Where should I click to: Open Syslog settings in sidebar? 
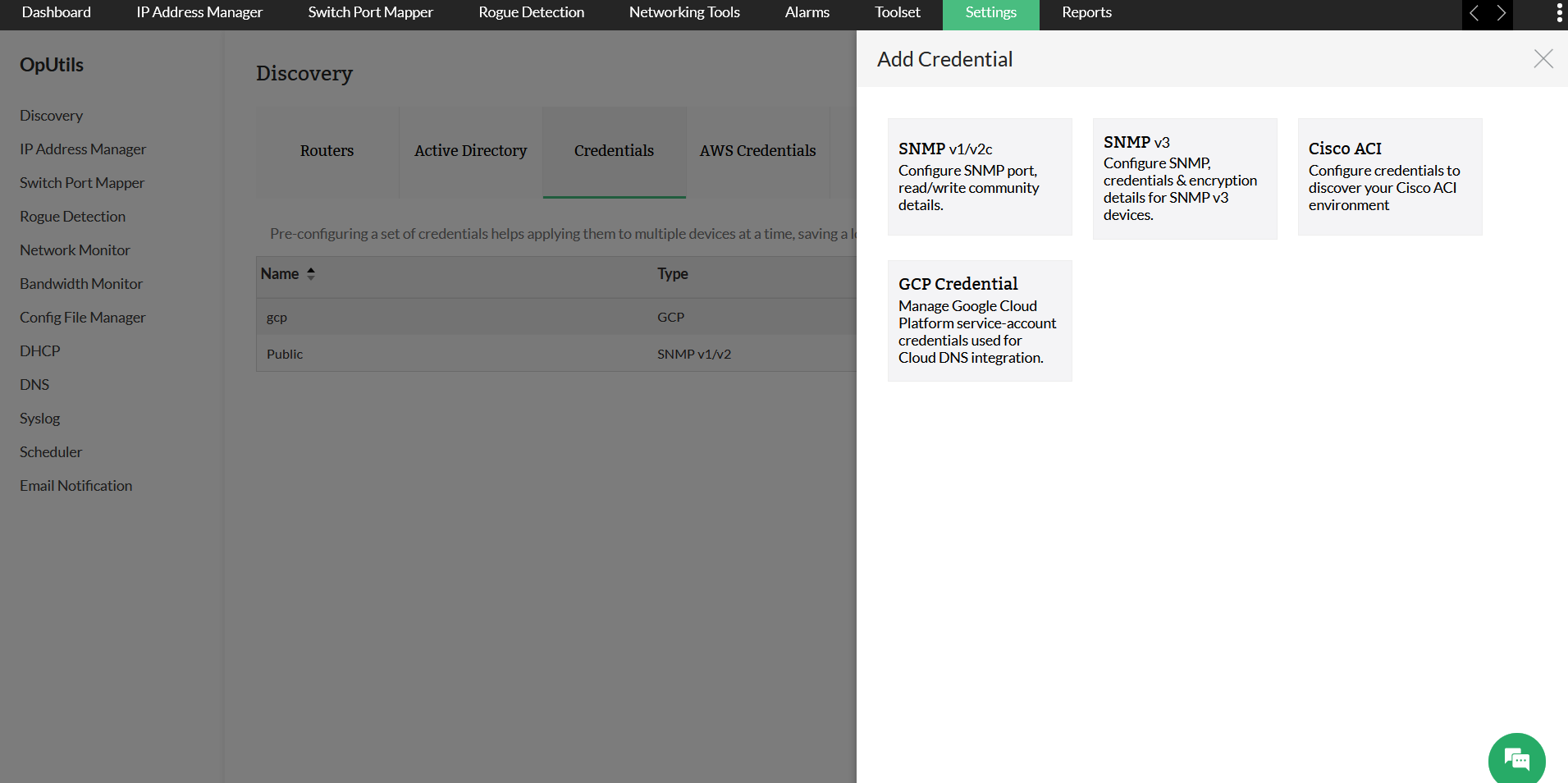point(40,419)
